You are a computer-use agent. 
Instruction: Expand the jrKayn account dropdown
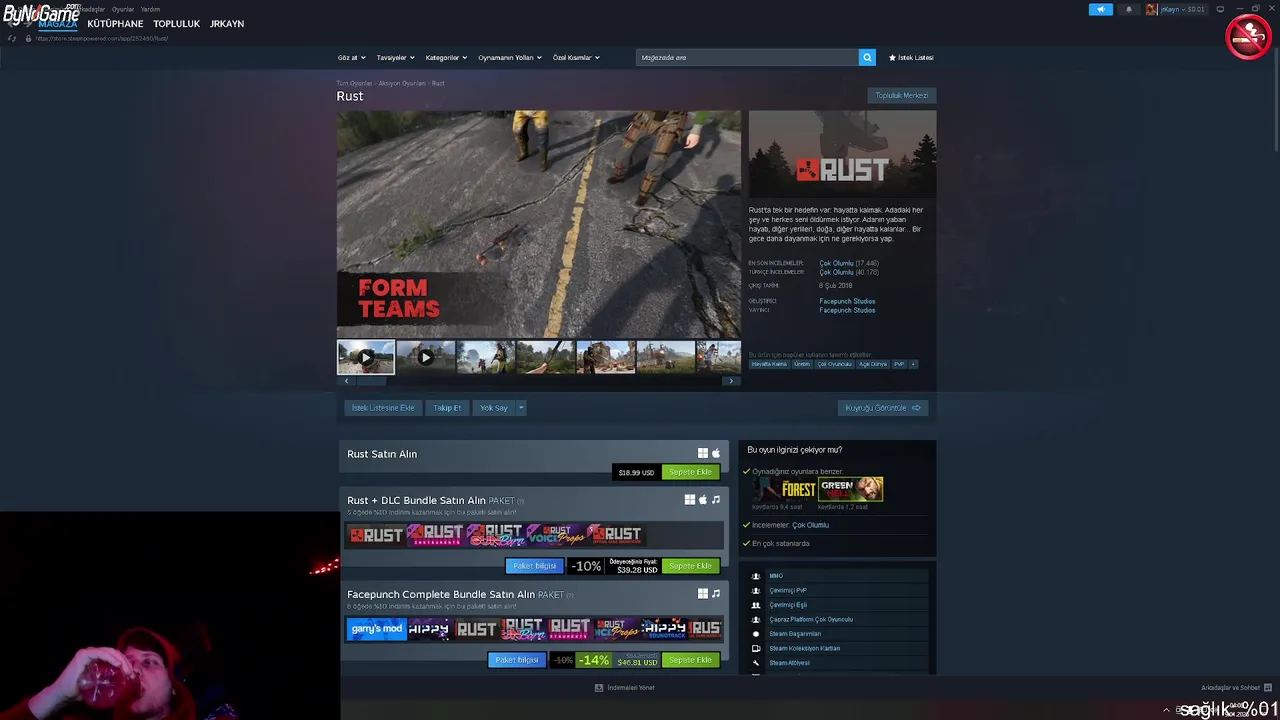coord(1183,9)
